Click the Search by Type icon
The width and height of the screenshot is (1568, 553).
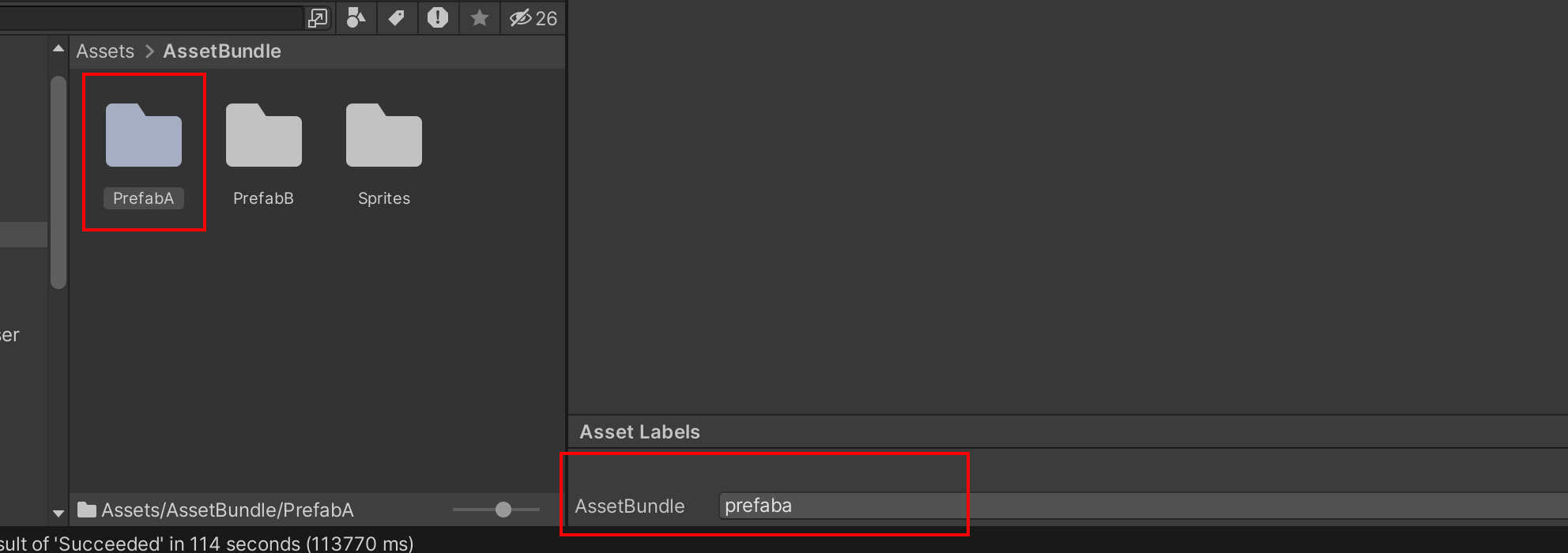pos(357,17)
